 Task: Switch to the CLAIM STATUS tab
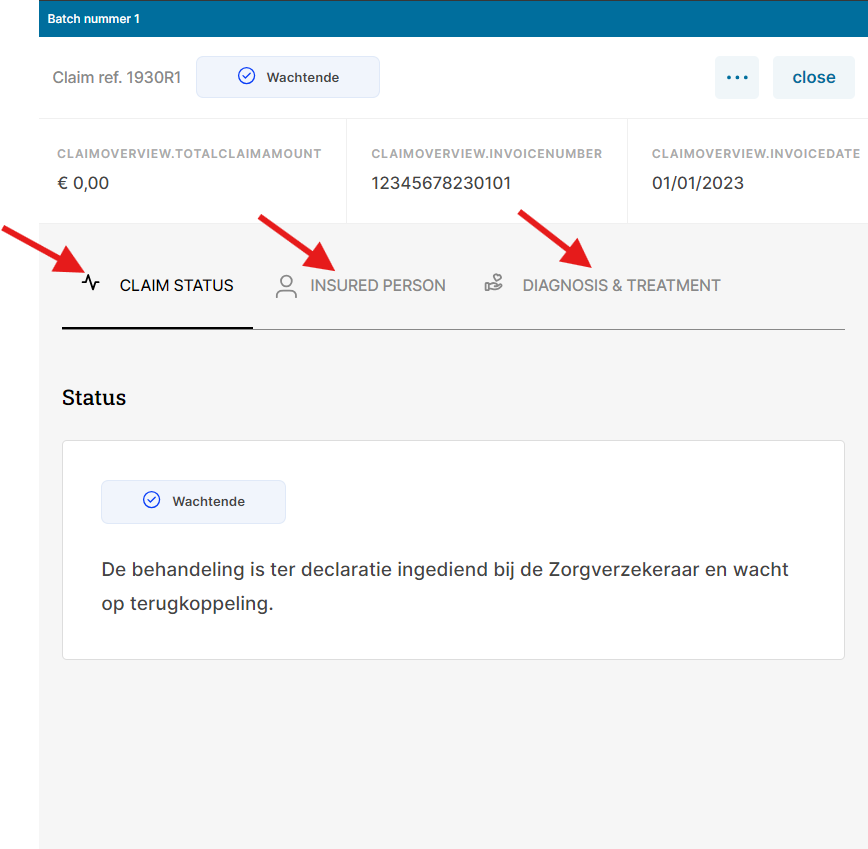(176, 286)
